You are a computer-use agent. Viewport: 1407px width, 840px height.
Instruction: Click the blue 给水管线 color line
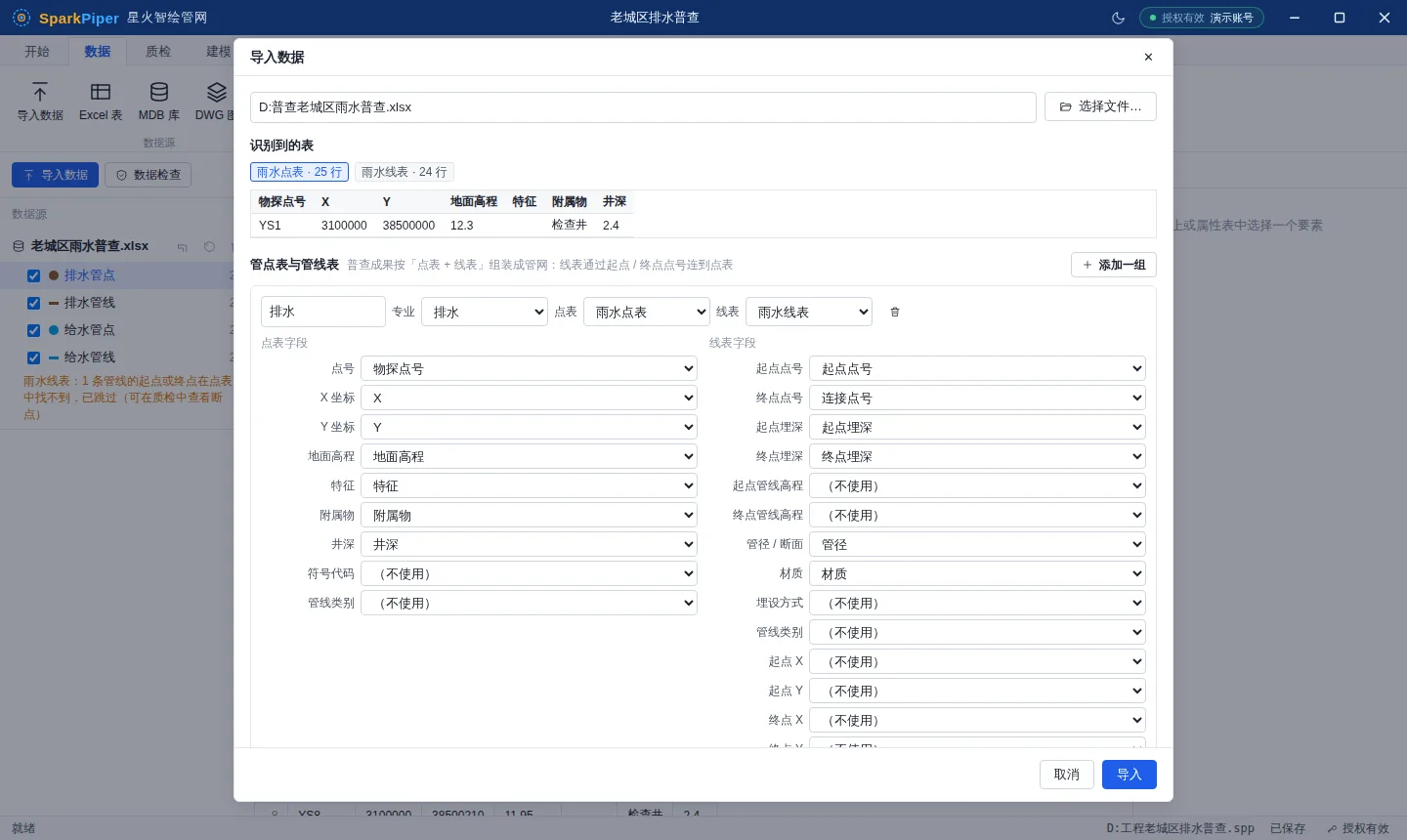[x=54, y=357]
